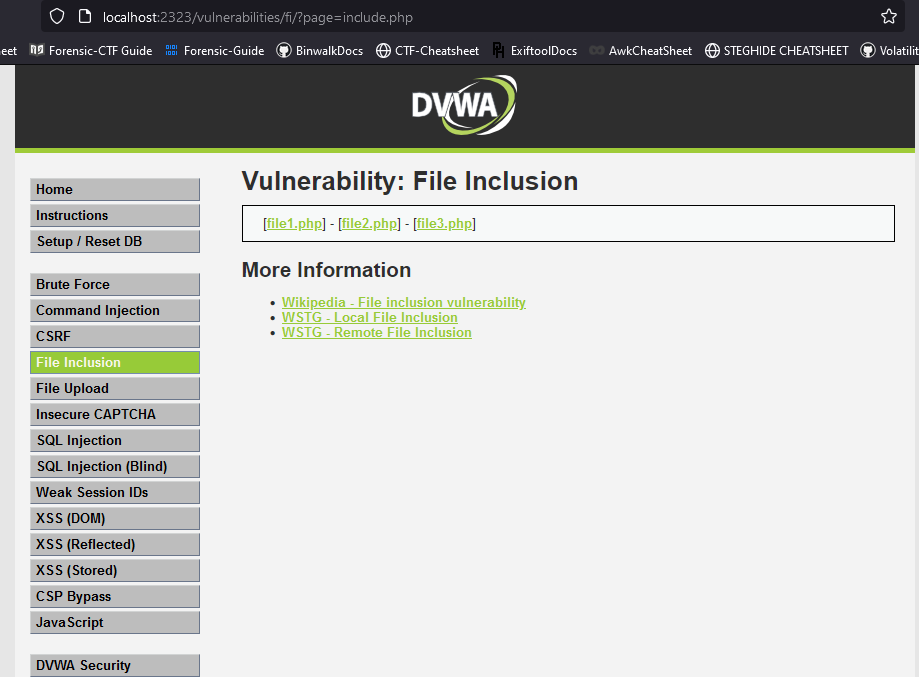Open the file3.php link
Screen dimensions: 919x677
tap(444, 223)
